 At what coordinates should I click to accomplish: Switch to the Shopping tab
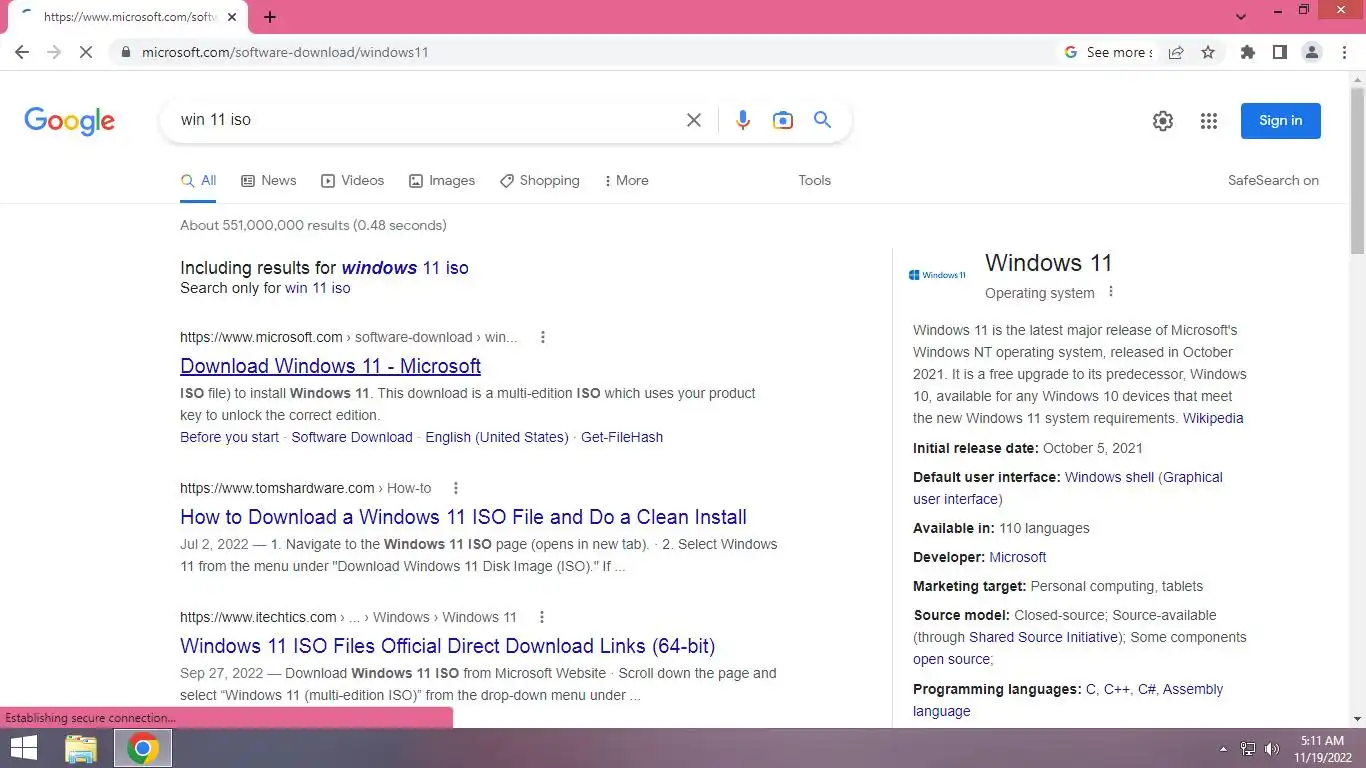(x=540, y=181)
